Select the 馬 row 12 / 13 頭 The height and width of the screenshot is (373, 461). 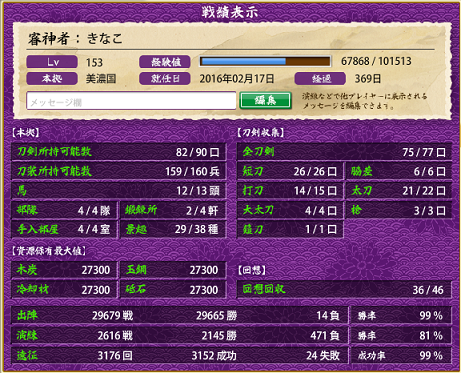118,191
